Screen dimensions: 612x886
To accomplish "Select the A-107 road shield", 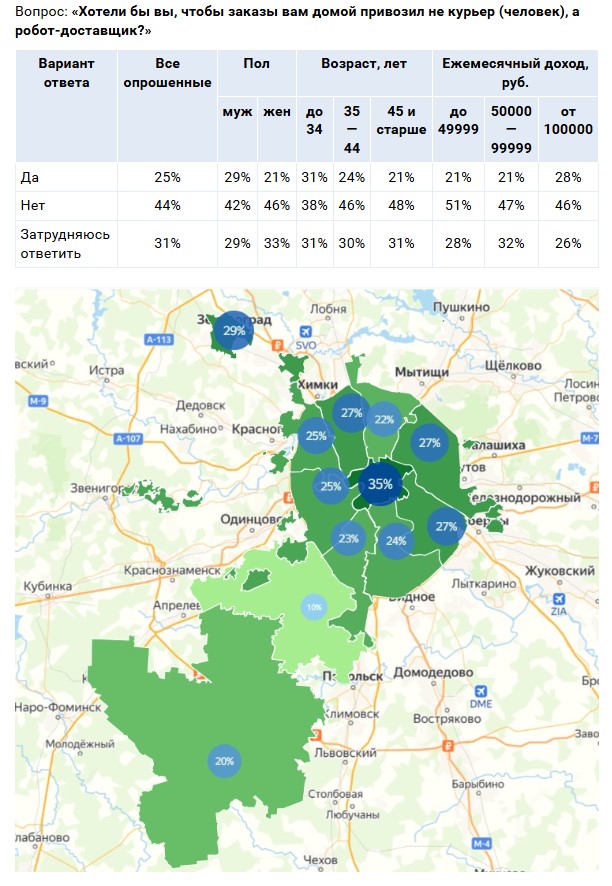I will tap(130, 438).
